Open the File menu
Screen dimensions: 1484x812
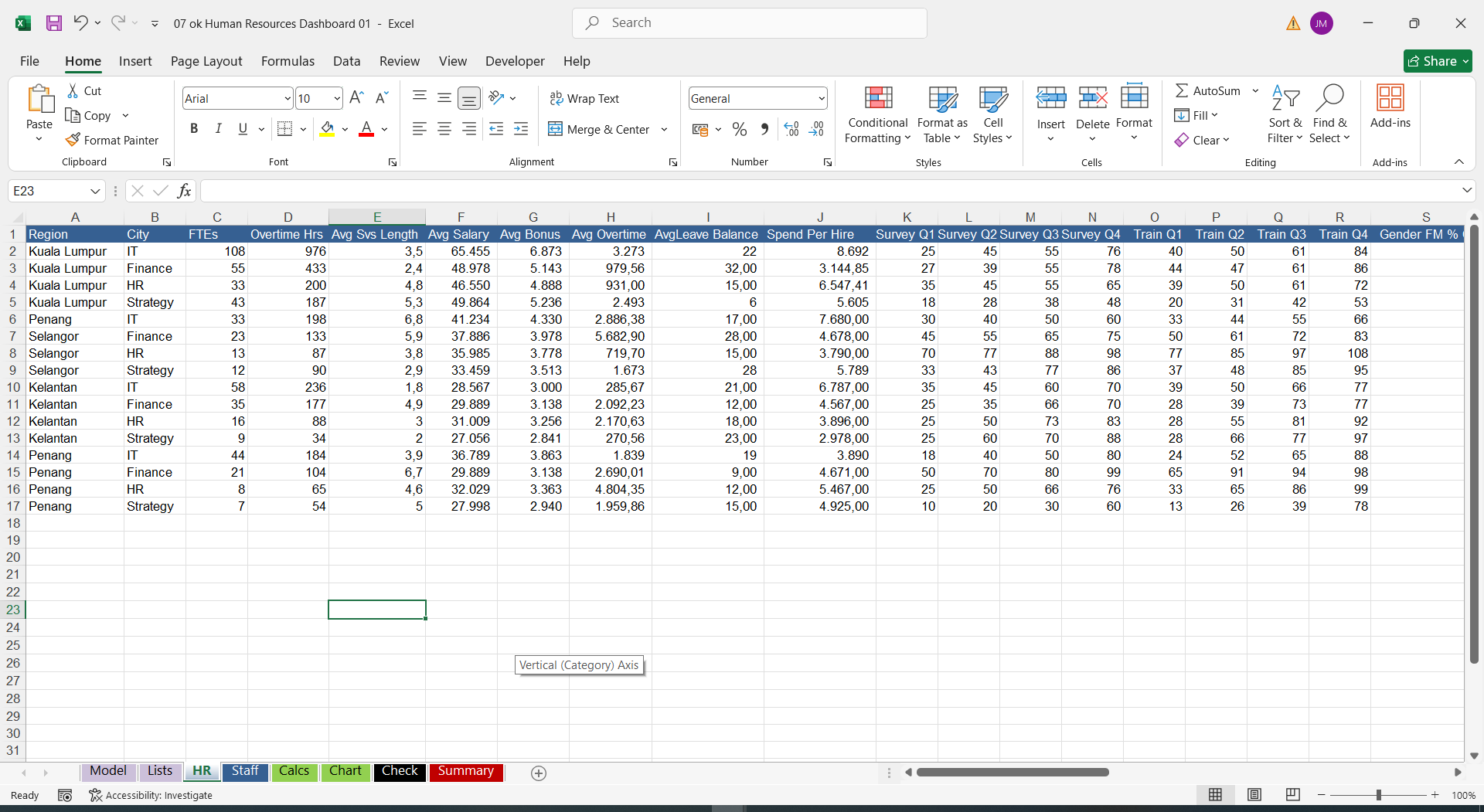[x=29, y=61]
